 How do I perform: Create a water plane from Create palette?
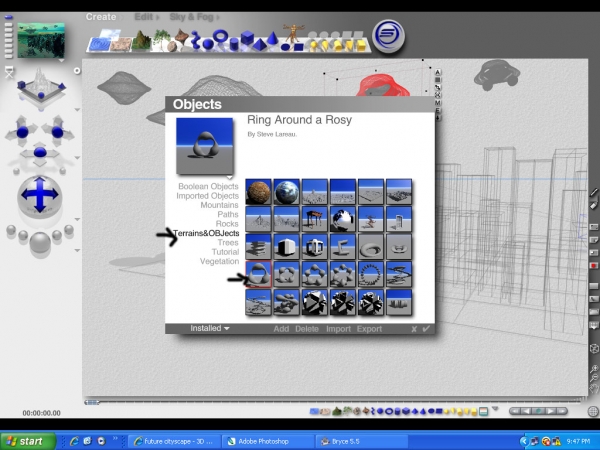[x=99, y=45]
